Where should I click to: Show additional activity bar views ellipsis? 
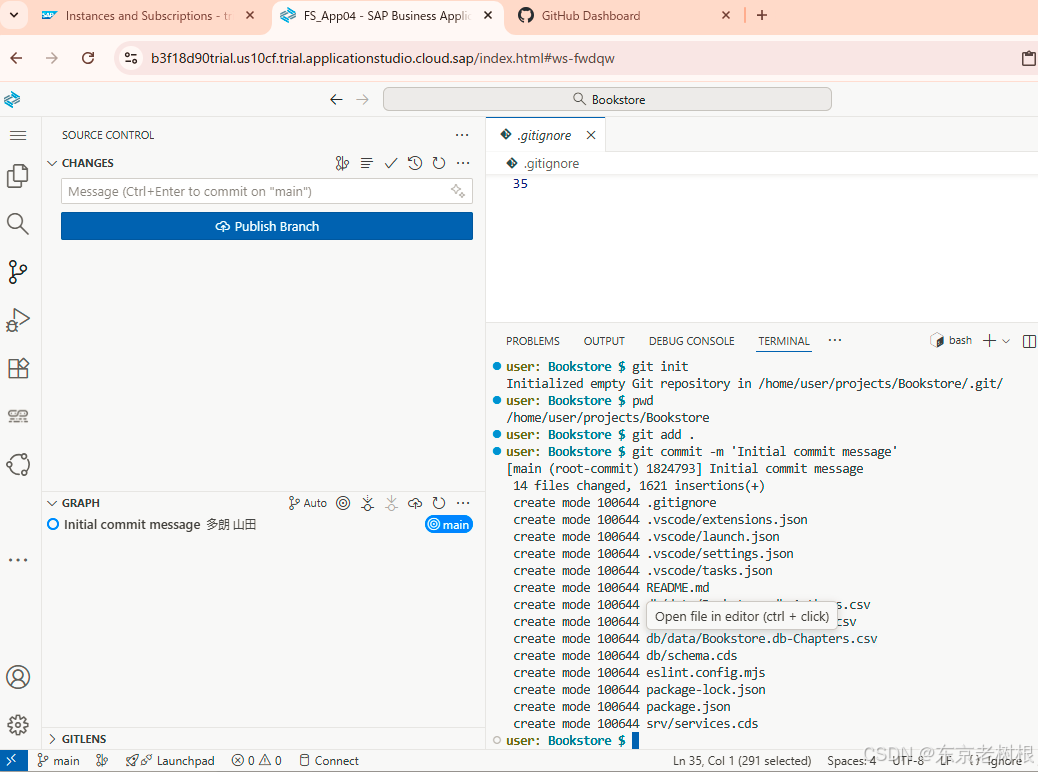(18, 560)
